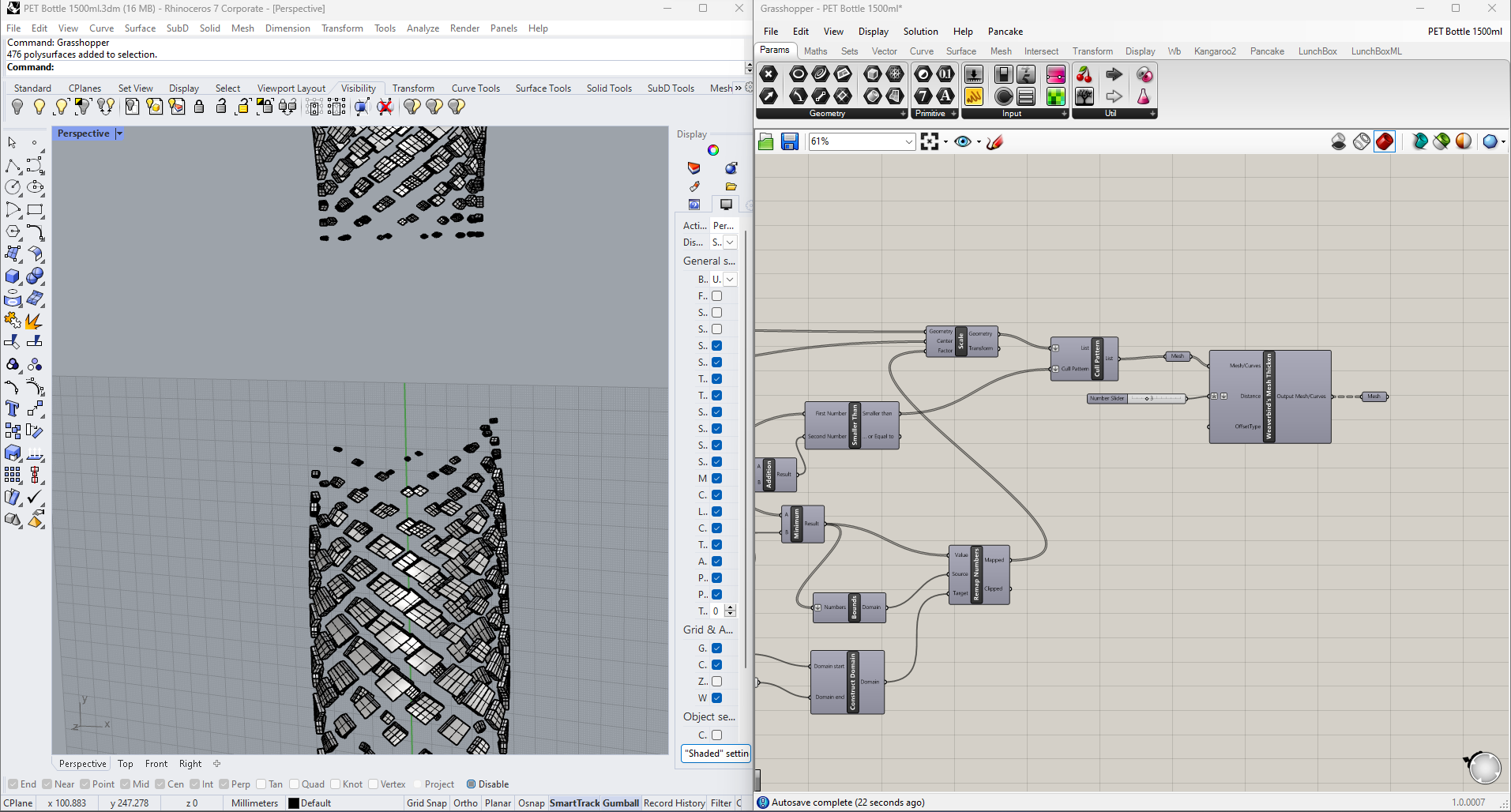
Task: Open the Perspective viewport dropdown arrow
Action: click(119, 133)
